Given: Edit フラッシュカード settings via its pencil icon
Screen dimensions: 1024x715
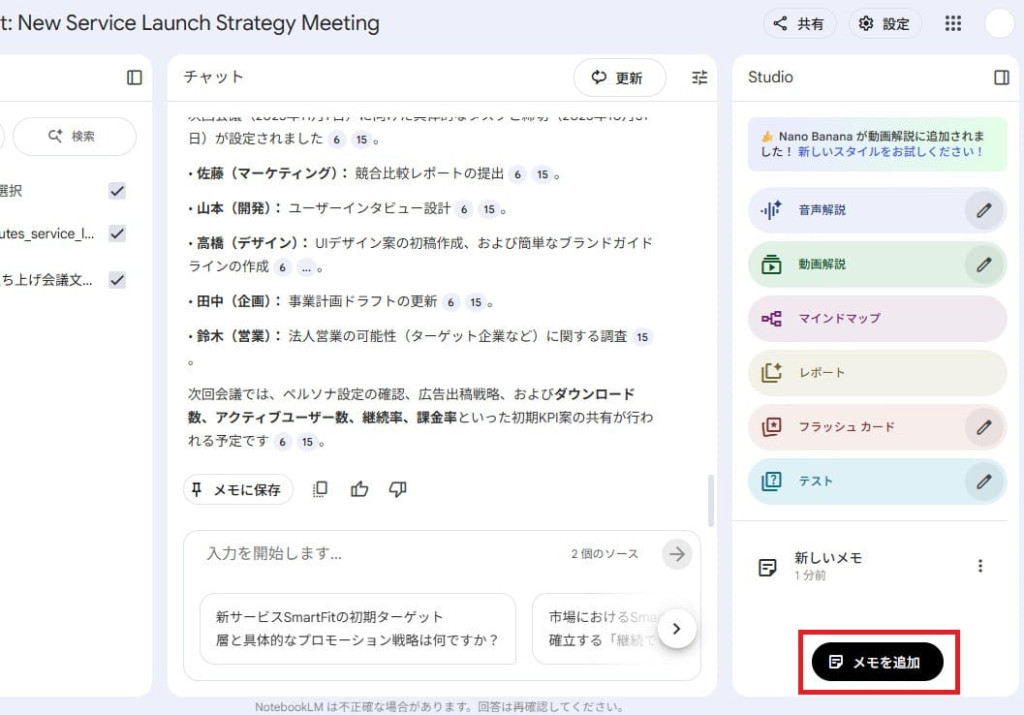Looking at the screenshot, I should point(985,426).
